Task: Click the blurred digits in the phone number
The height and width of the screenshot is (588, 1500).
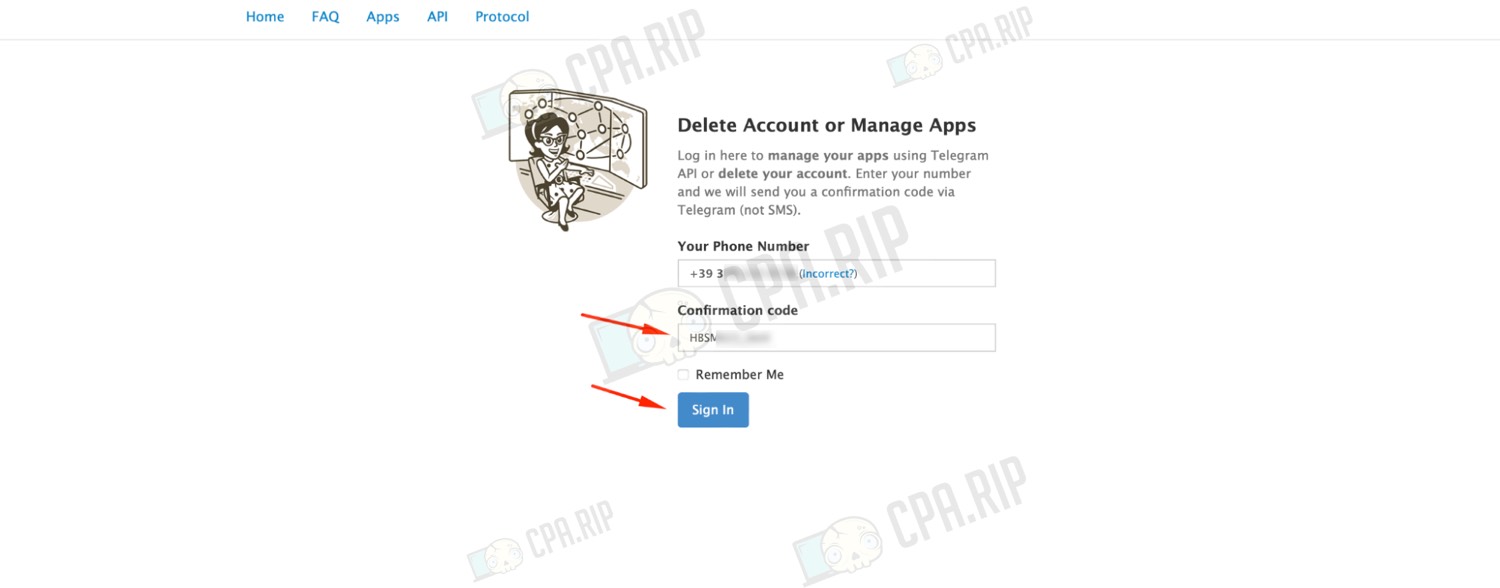Action: (760, 273)
